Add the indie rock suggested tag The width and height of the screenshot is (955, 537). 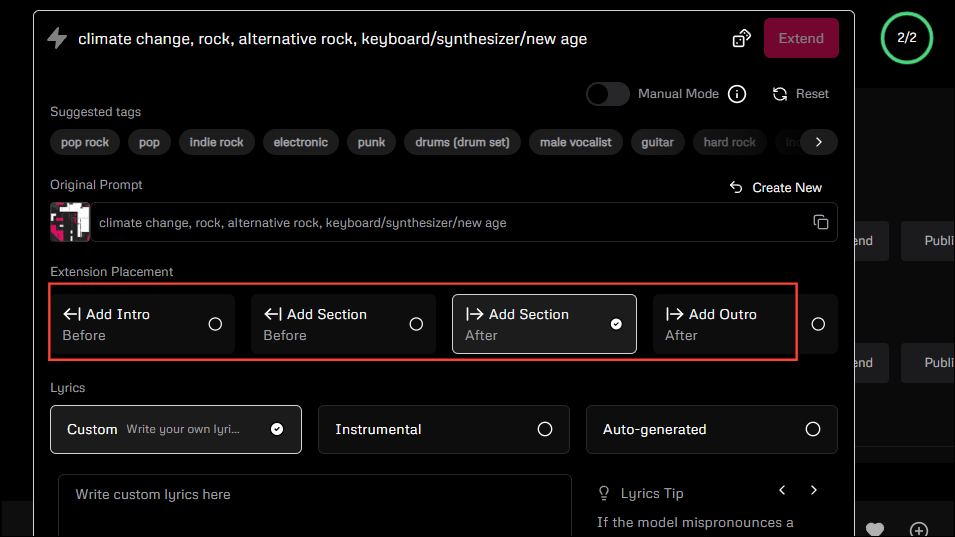(x=216, y=142)
